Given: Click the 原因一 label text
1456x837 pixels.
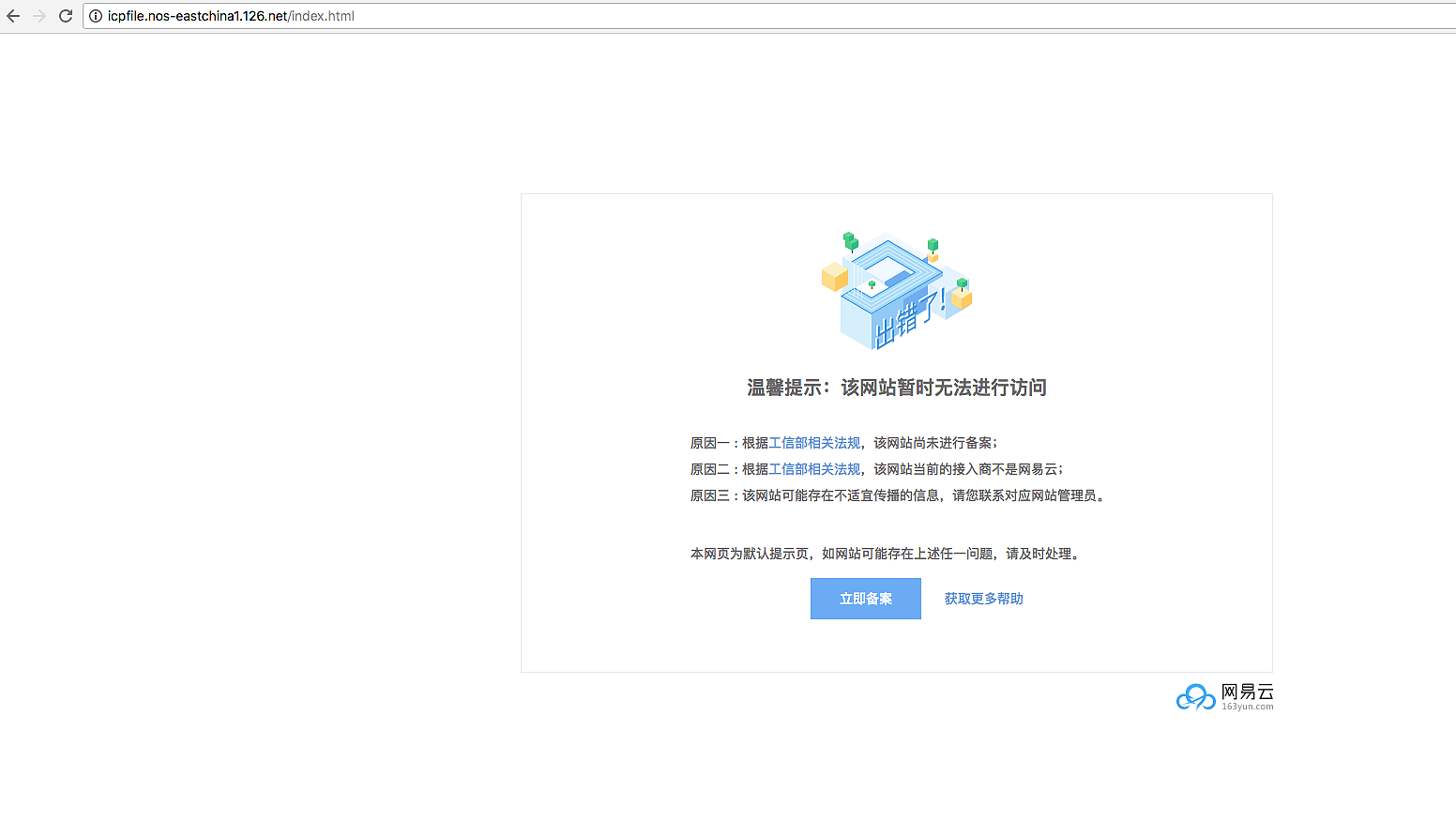Looking at the screenshot, I should [709, 443].
